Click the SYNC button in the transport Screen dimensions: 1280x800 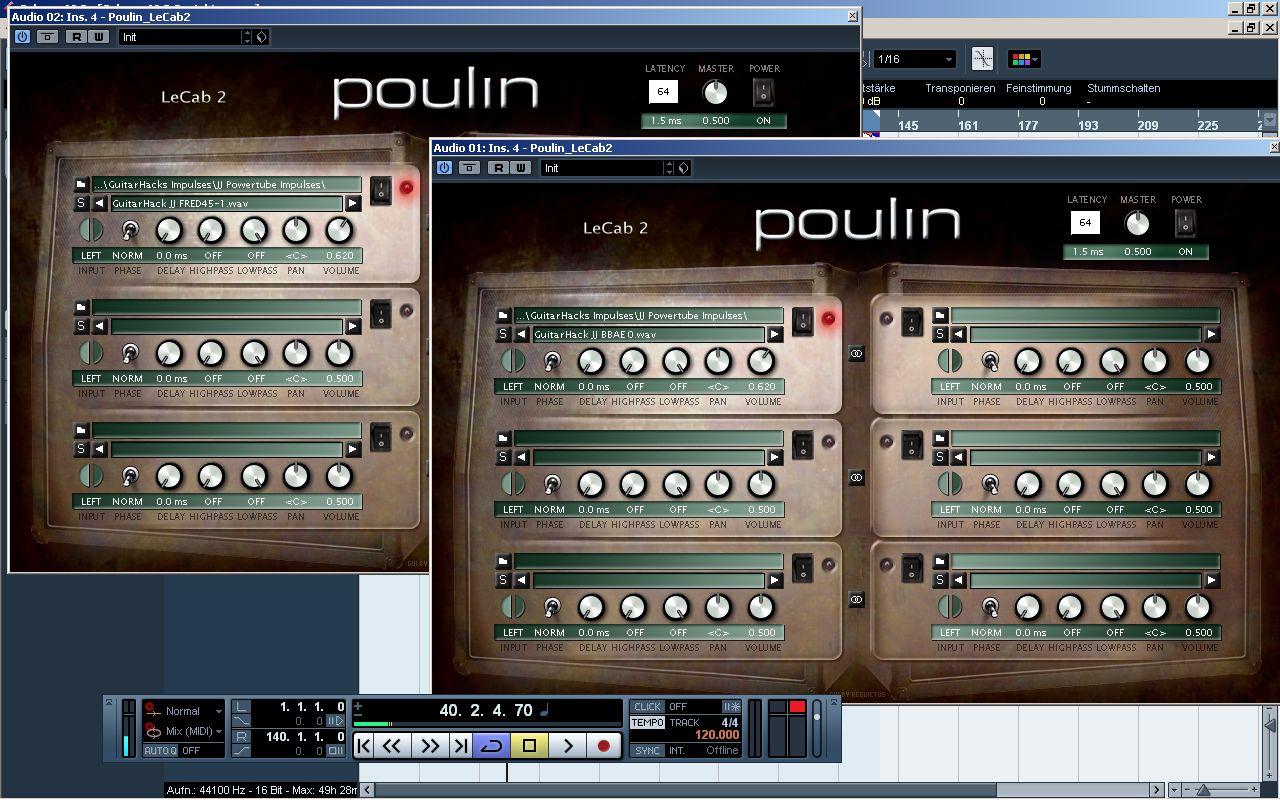point(647,750)
